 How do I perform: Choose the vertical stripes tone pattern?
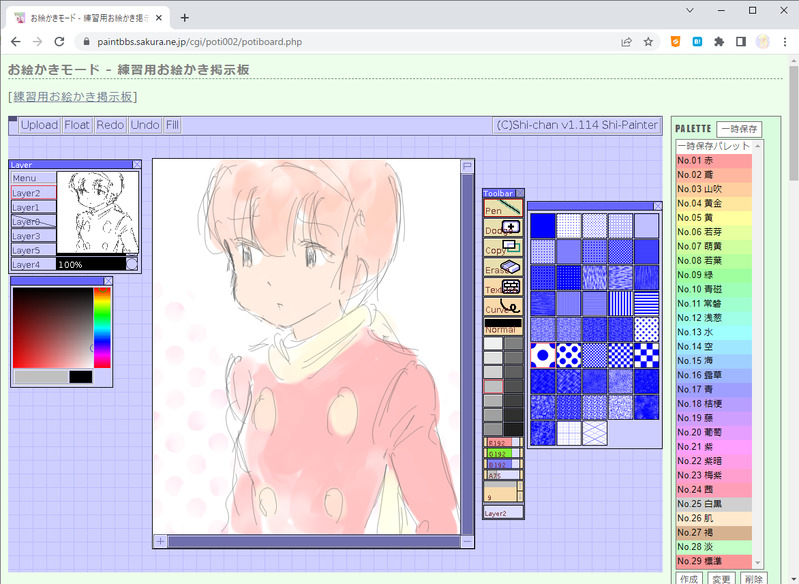[x=621, y=304]
